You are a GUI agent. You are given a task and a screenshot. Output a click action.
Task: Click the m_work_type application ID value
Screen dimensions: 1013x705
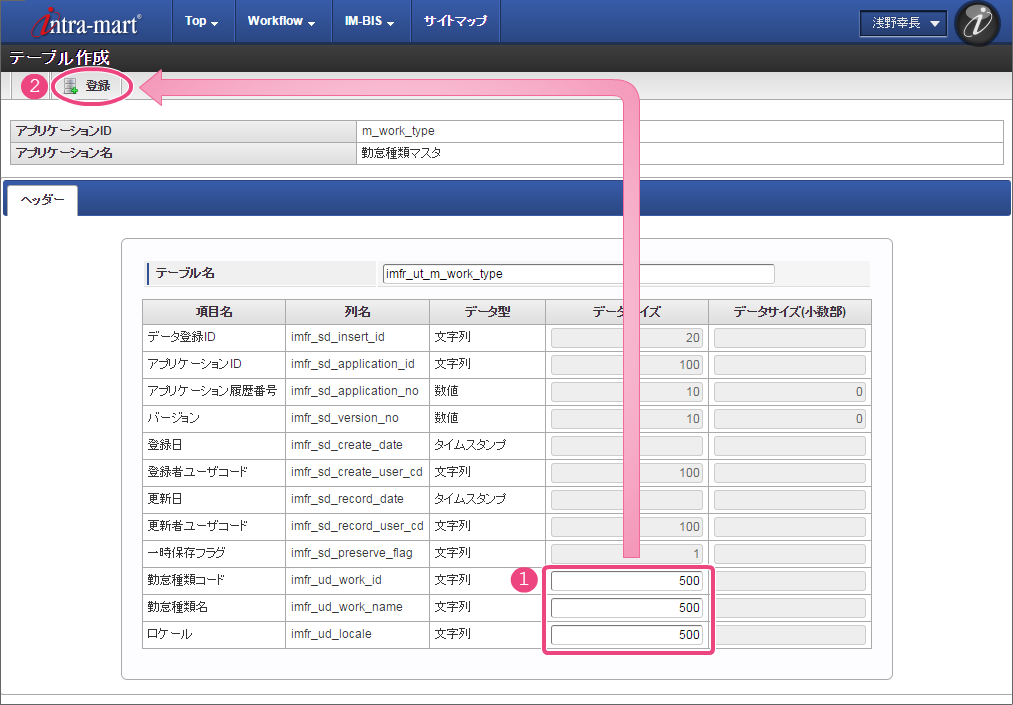(x=398, y=131)
